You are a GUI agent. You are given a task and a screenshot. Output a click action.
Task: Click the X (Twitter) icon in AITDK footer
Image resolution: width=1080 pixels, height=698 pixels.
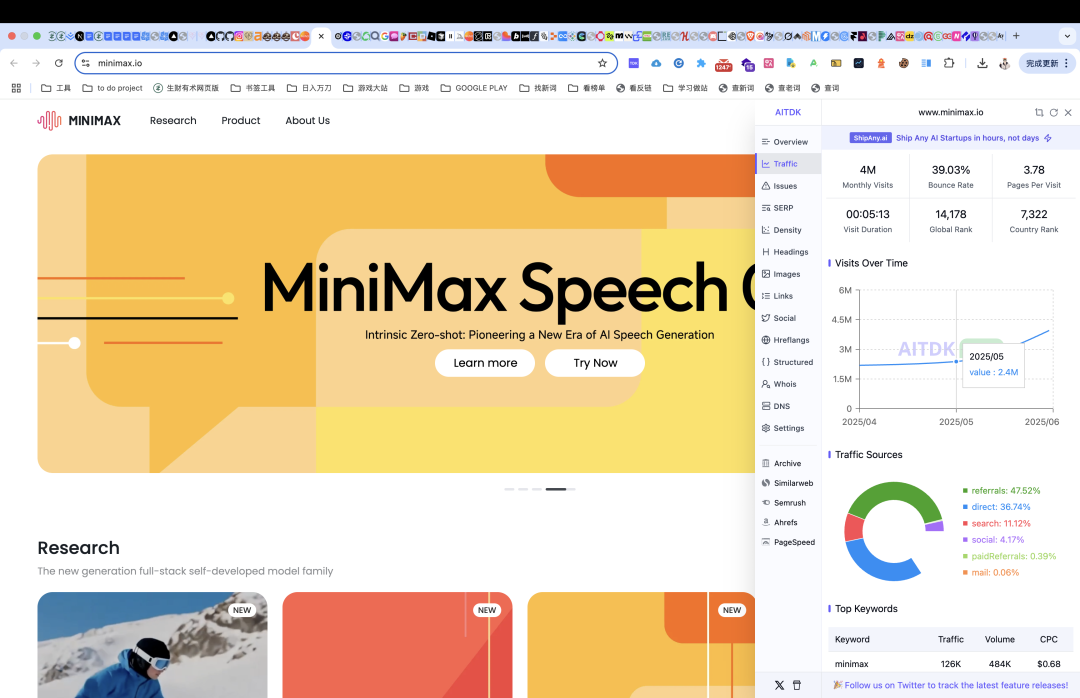pos(779,685)
